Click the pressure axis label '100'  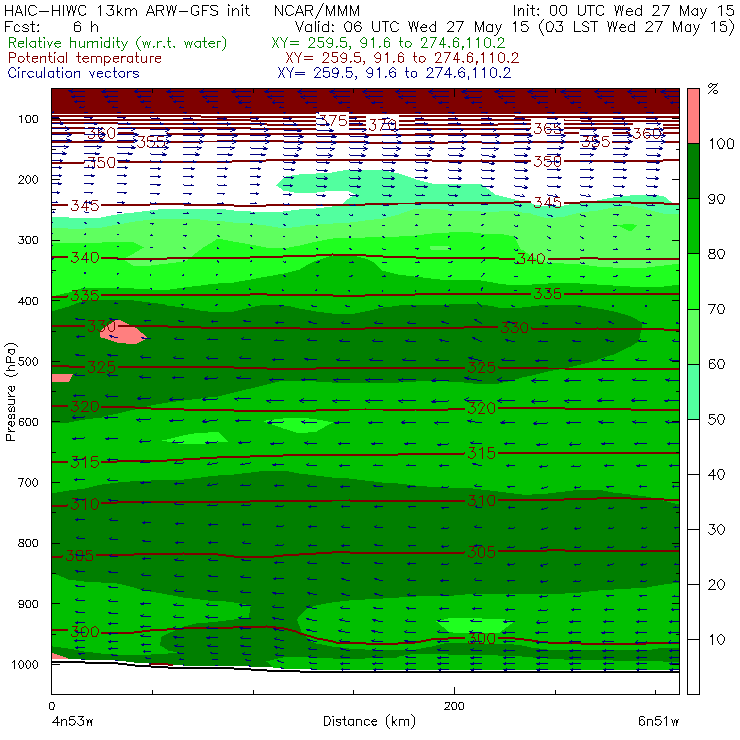[x=28, y=119]
